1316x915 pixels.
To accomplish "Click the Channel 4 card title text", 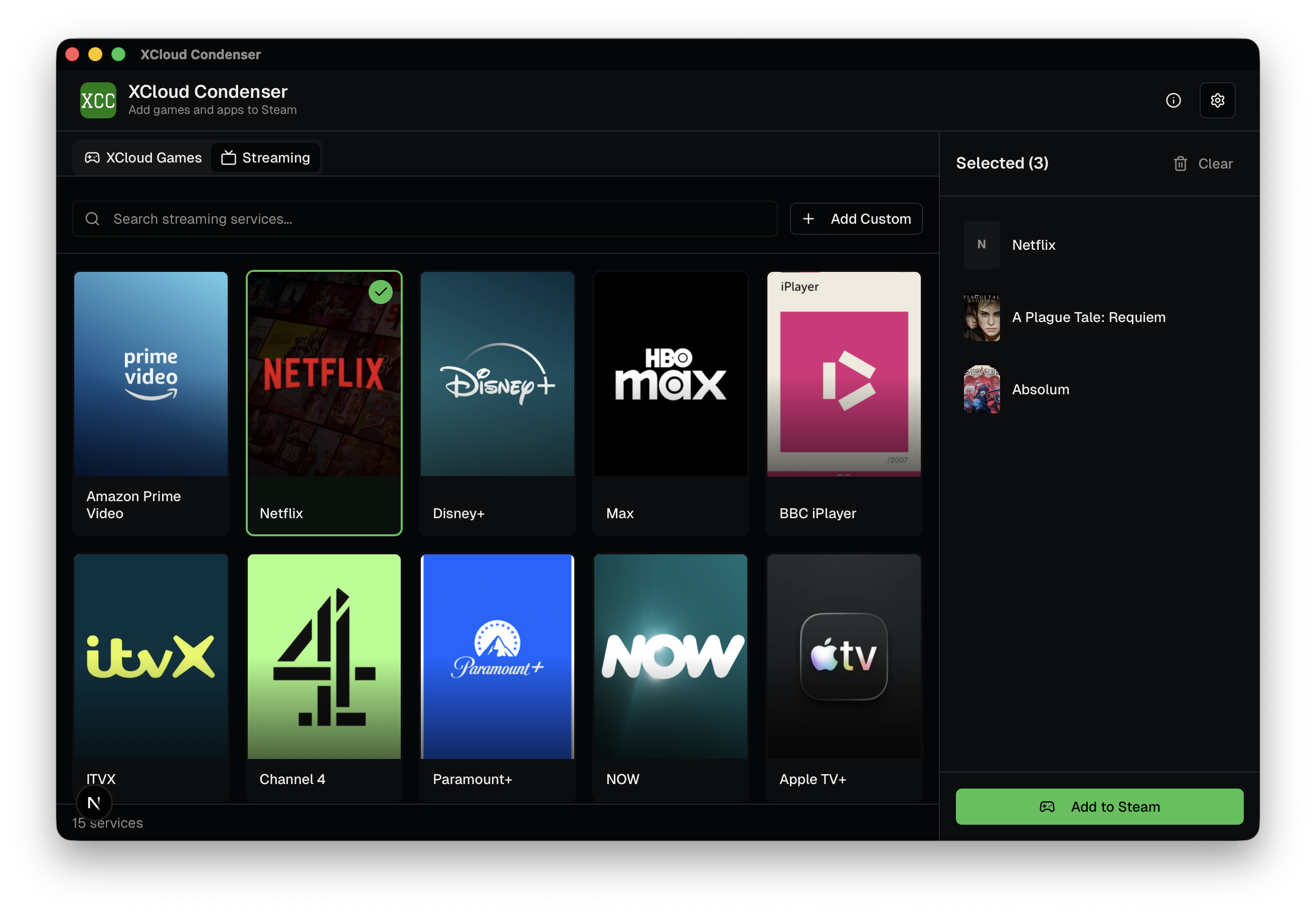I will [x=292, y=779].
